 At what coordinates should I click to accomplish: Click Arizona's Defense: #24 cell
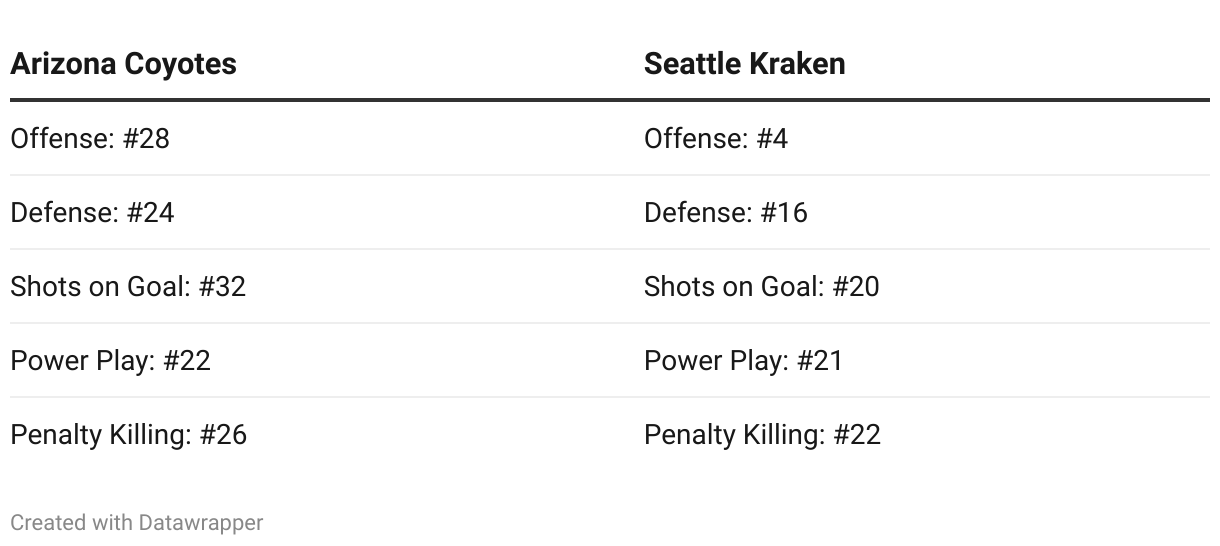point(92,212)
